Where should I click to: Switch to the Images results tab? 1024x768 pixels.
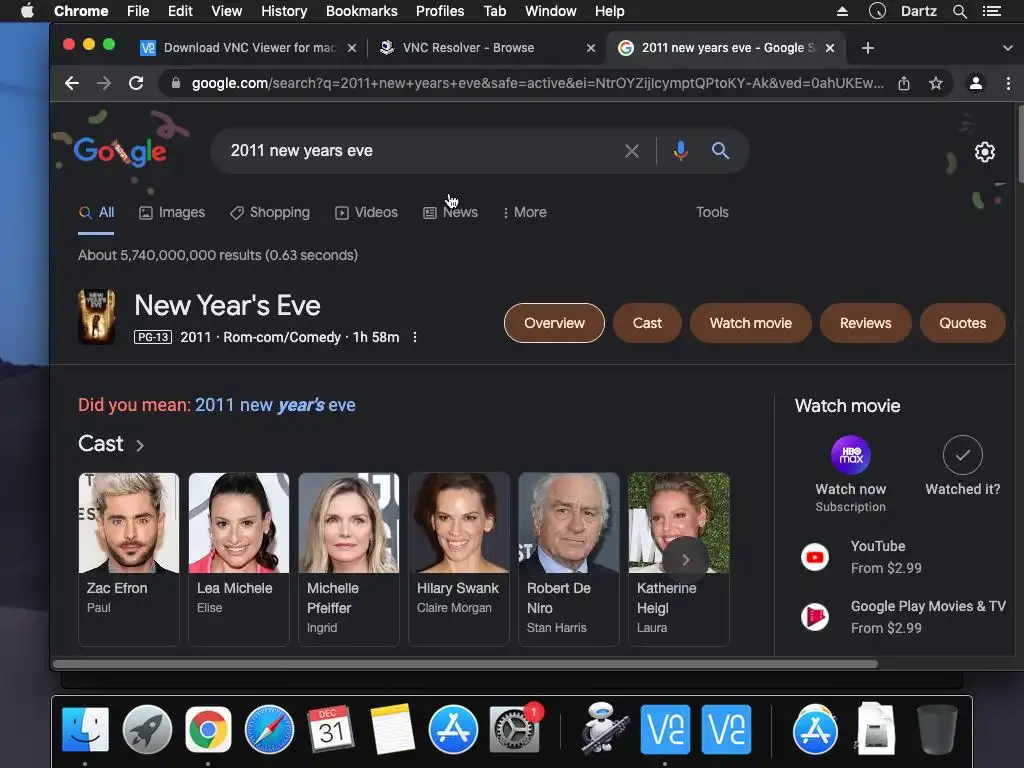click(172, 212)
